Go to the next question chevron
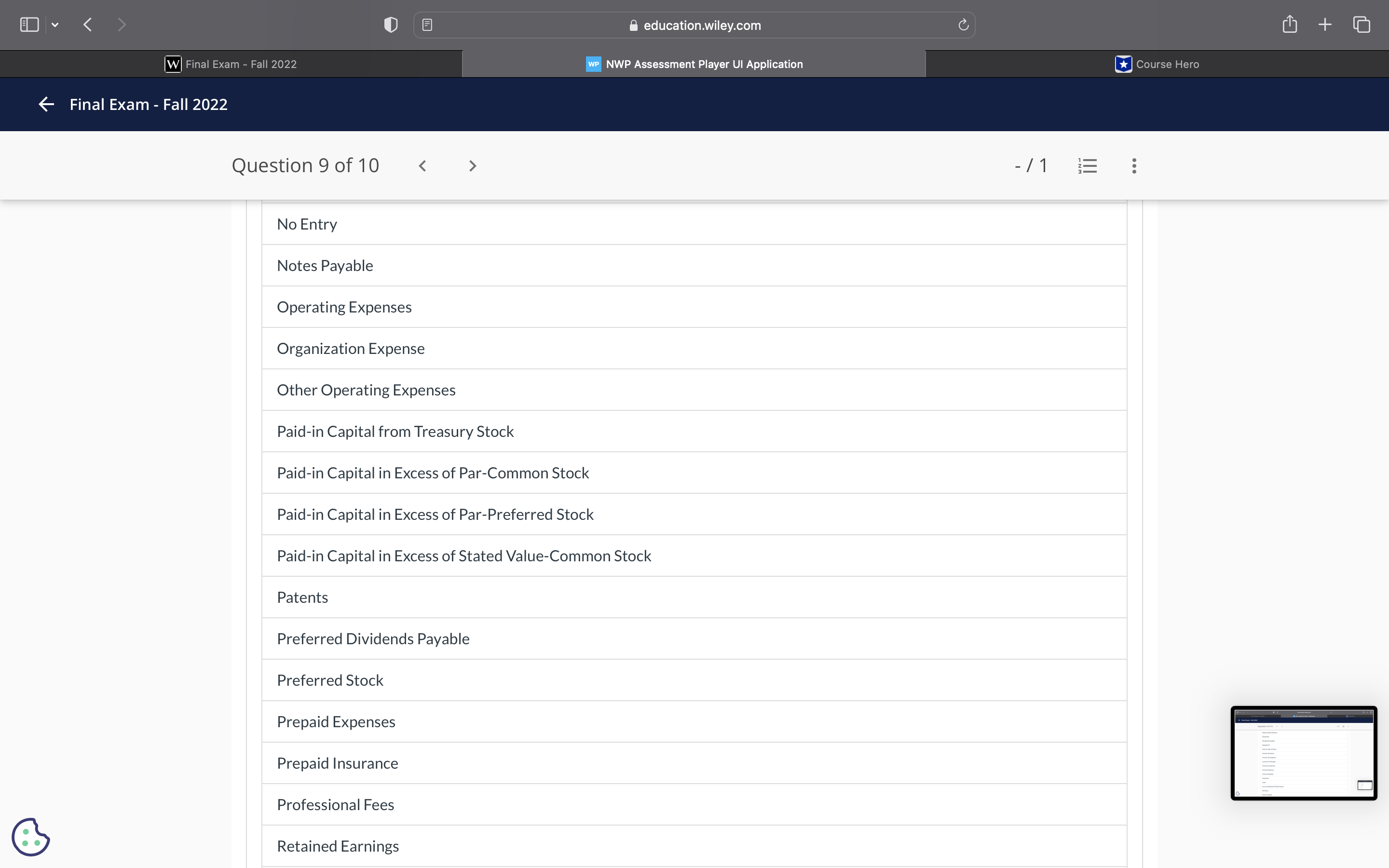This screenshot has width=1389, height=868. pyautogui.click(x=472, y=166)
